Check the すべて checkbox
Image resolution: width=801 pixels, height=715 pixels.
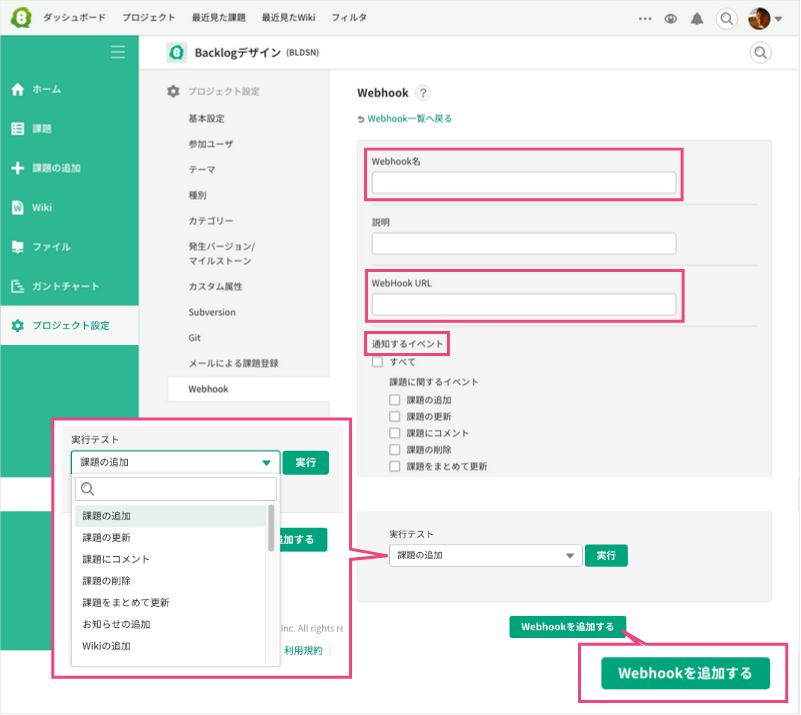377,363
